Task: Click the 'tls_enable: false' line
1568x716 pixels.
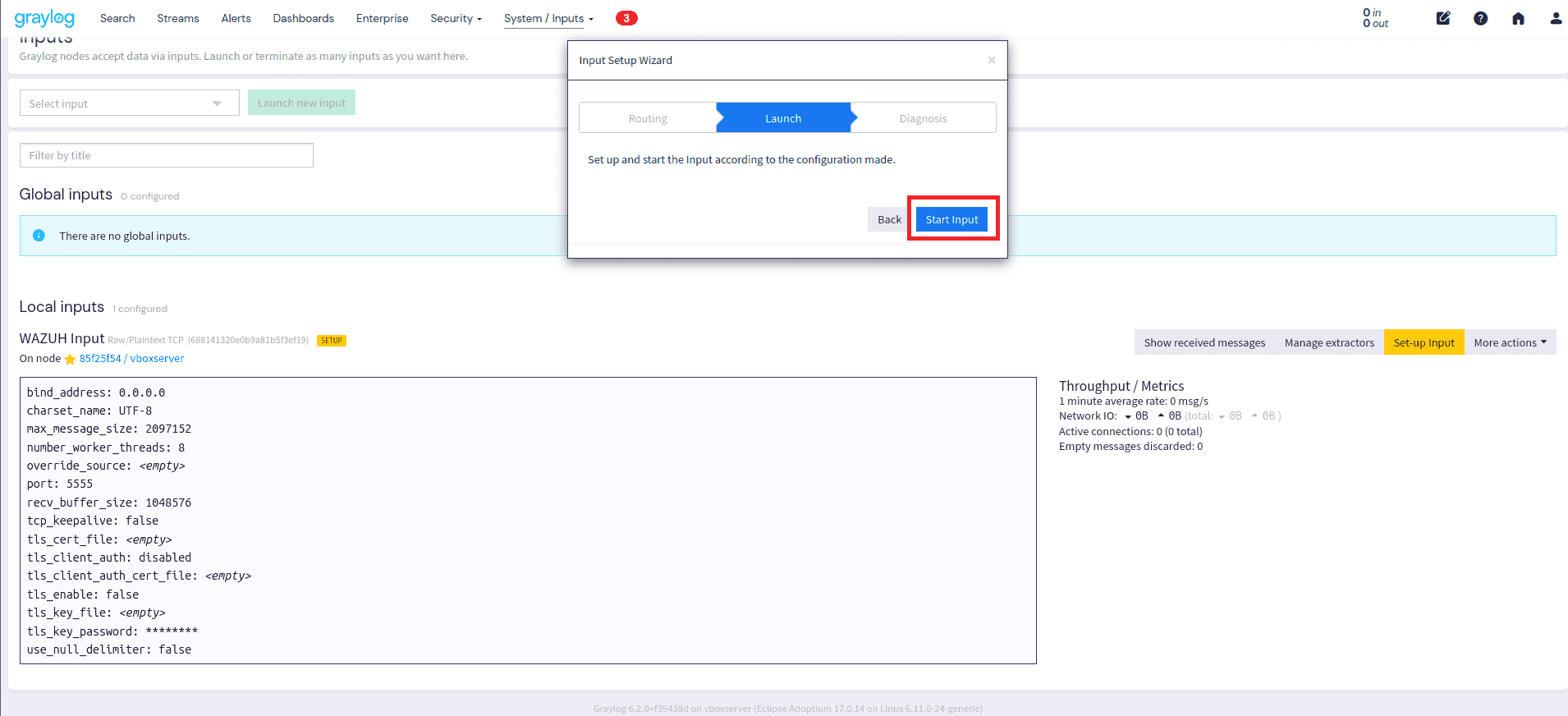Action: (x=83, y=594)
